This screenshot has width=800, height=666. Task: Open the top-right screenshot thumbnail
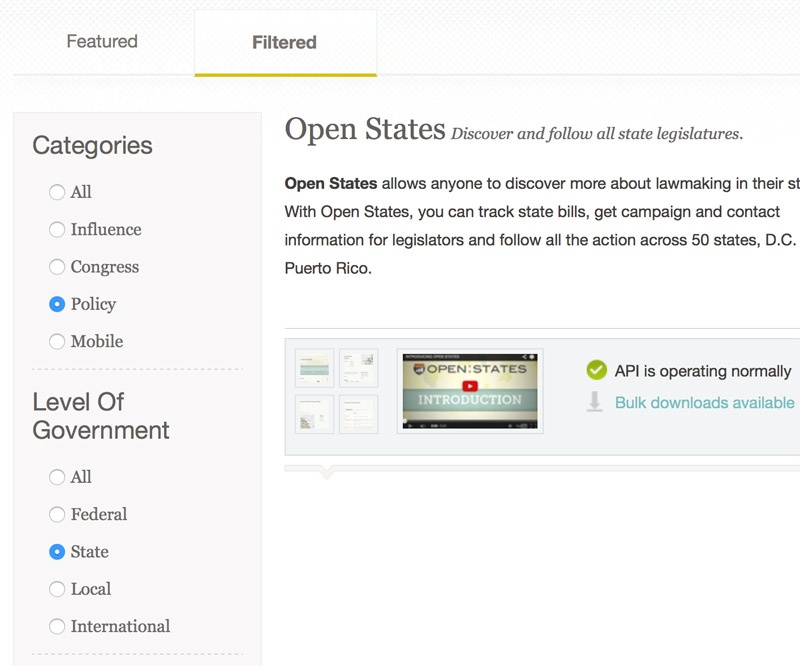click(359, 368)
